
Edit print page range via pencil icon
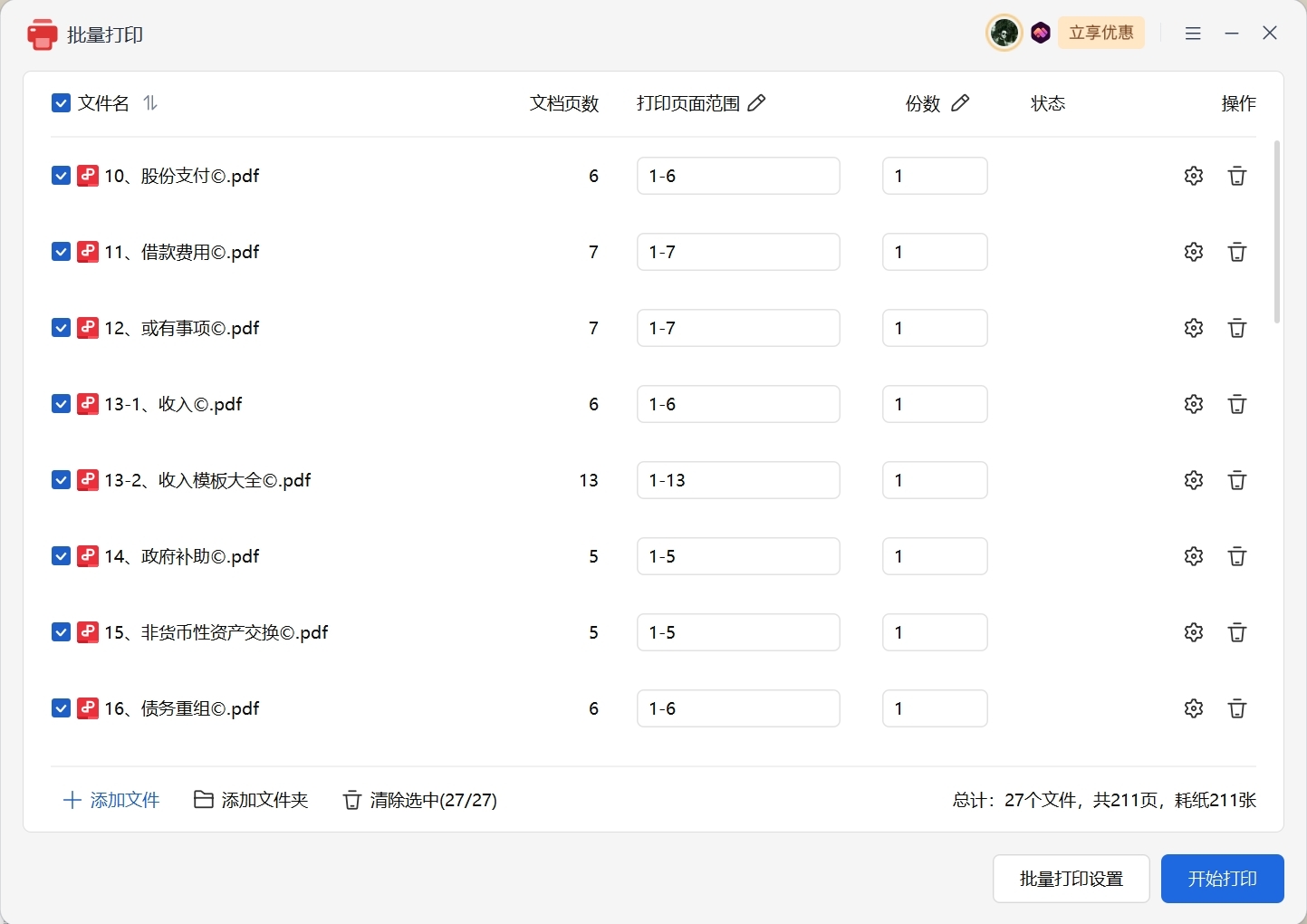(756, 103)
